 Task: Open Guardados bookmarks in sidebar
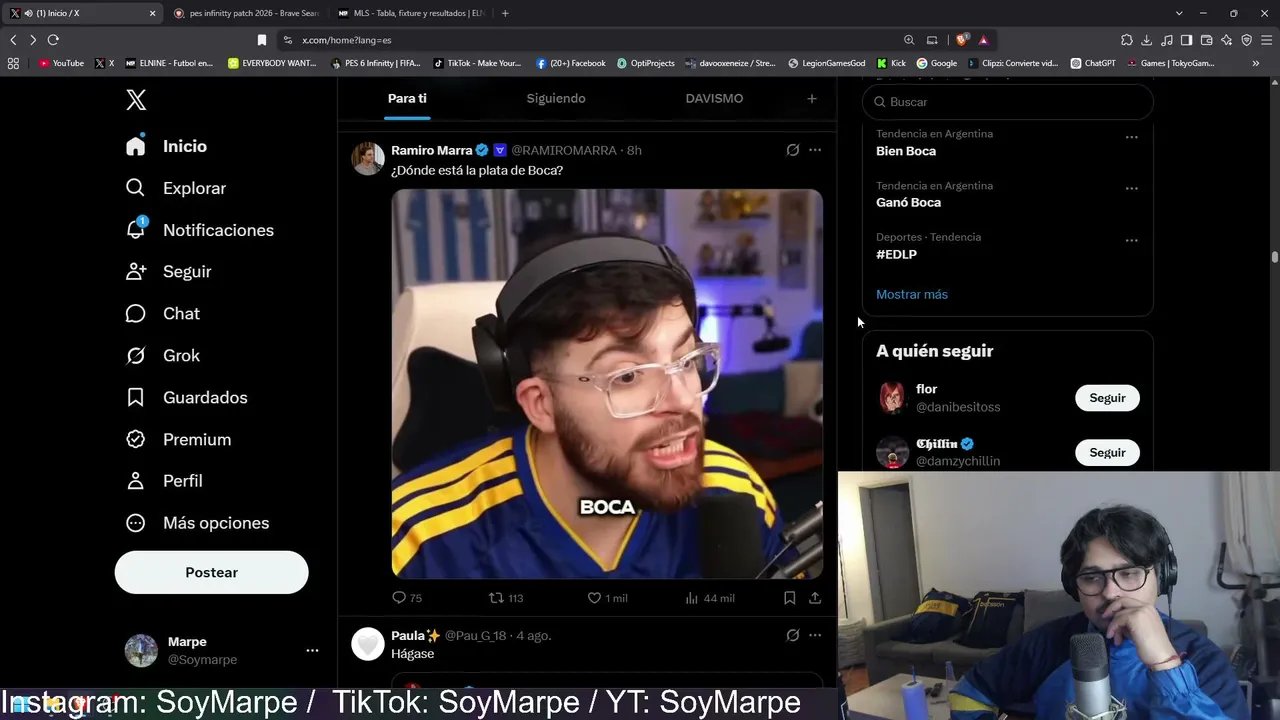pyautogui.click(x=186, y=398)
